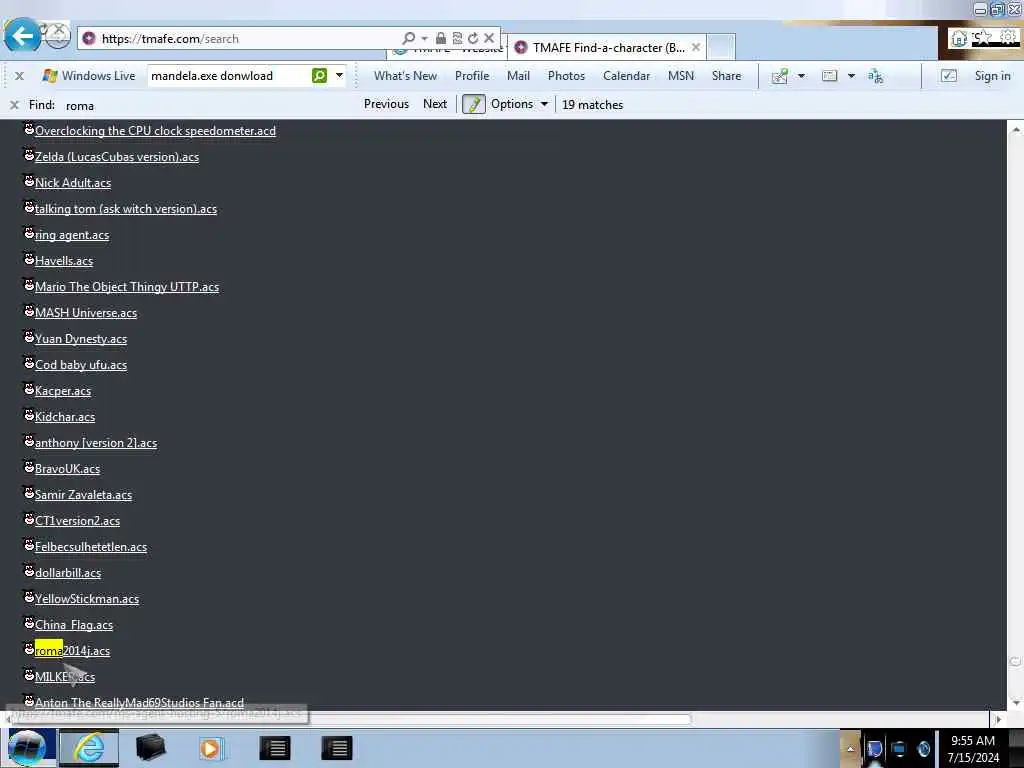Screen dimensions: 1024x768
Task: Switch to TMAFE Find-a-character tab
Action: [x=607, y=48]
